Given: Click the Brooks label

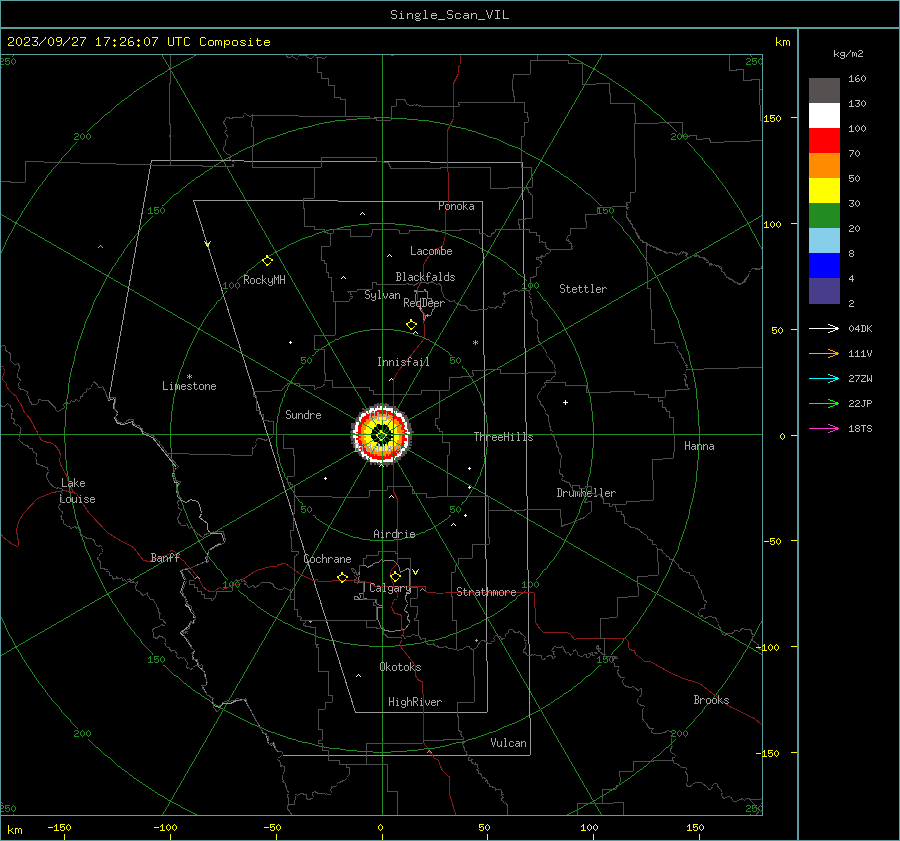Looking at the screenshot, I should point(711,700).
